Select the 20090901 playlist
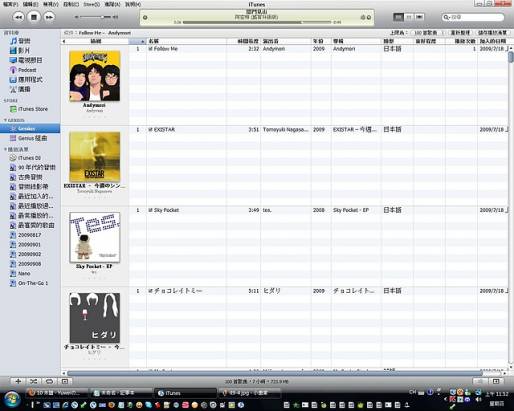The image size is (514, 411). click(x=25, y=245)
